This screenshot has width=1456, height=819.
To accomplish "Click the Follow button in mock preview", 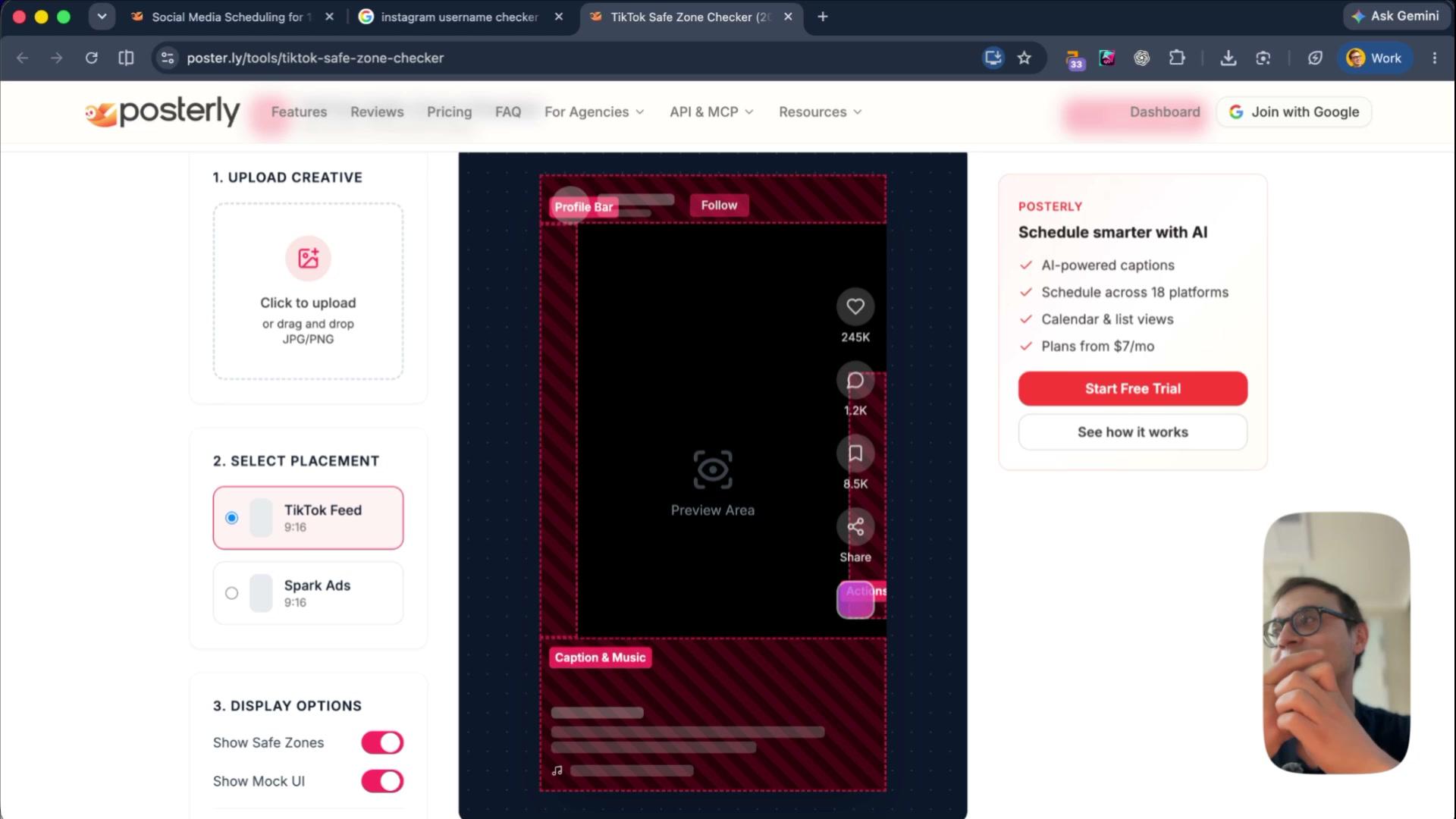I will [x=719, y=205].
